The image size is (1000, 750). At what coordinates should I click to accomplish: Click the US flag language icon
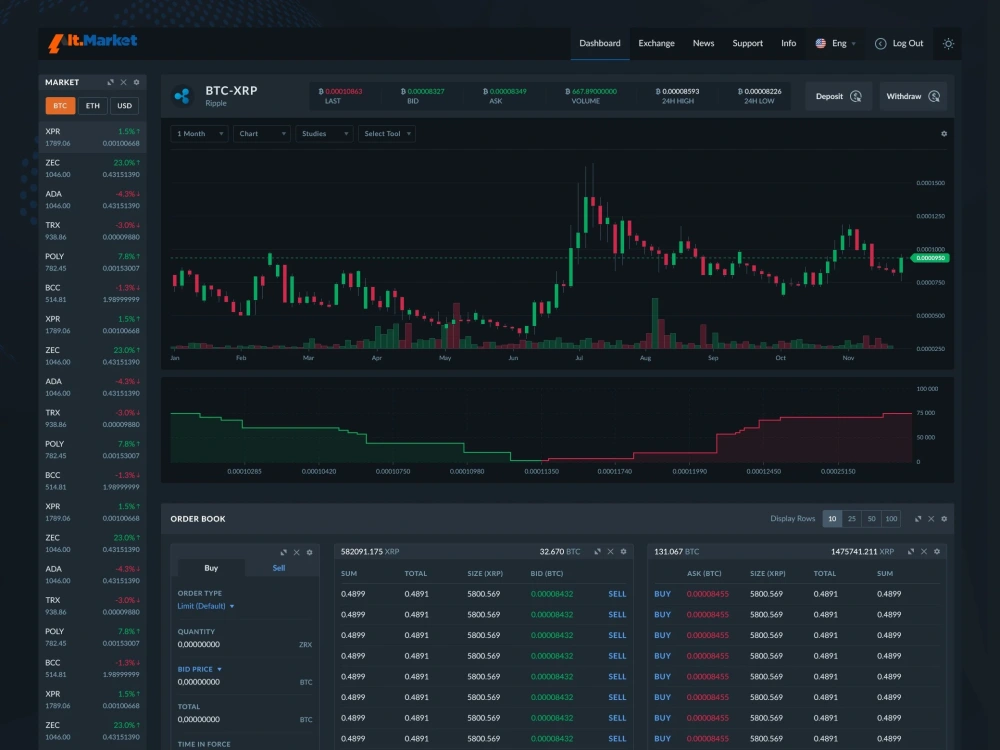[x=820, y=43]
